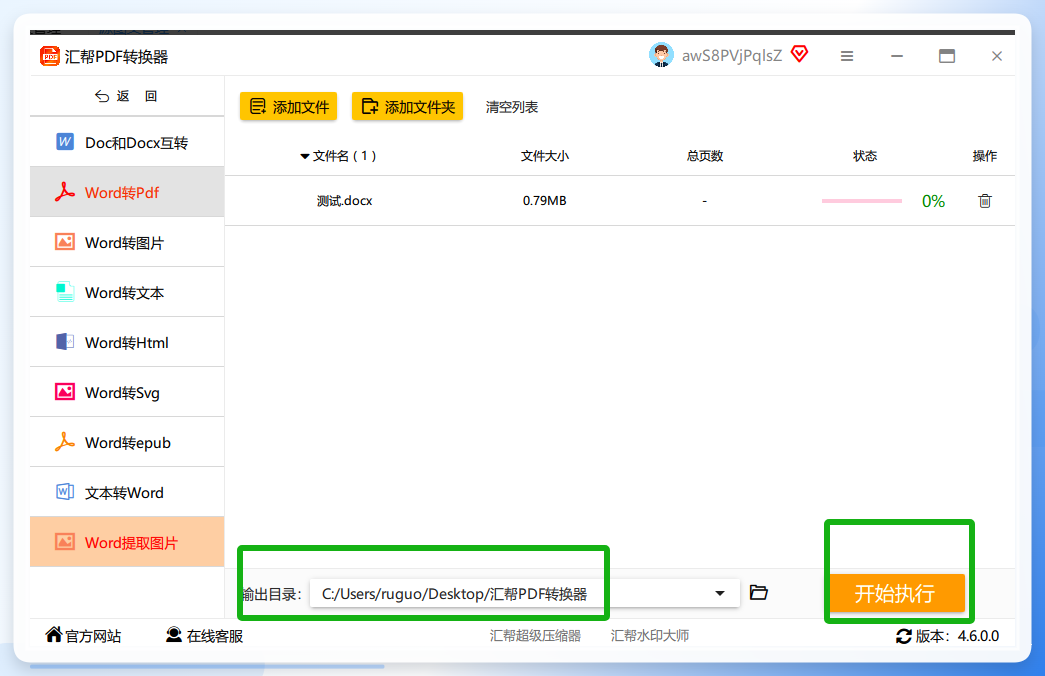Click the image icon beside Word转图片
This screenshot has width=1045, height=676.
coord(65,242)
